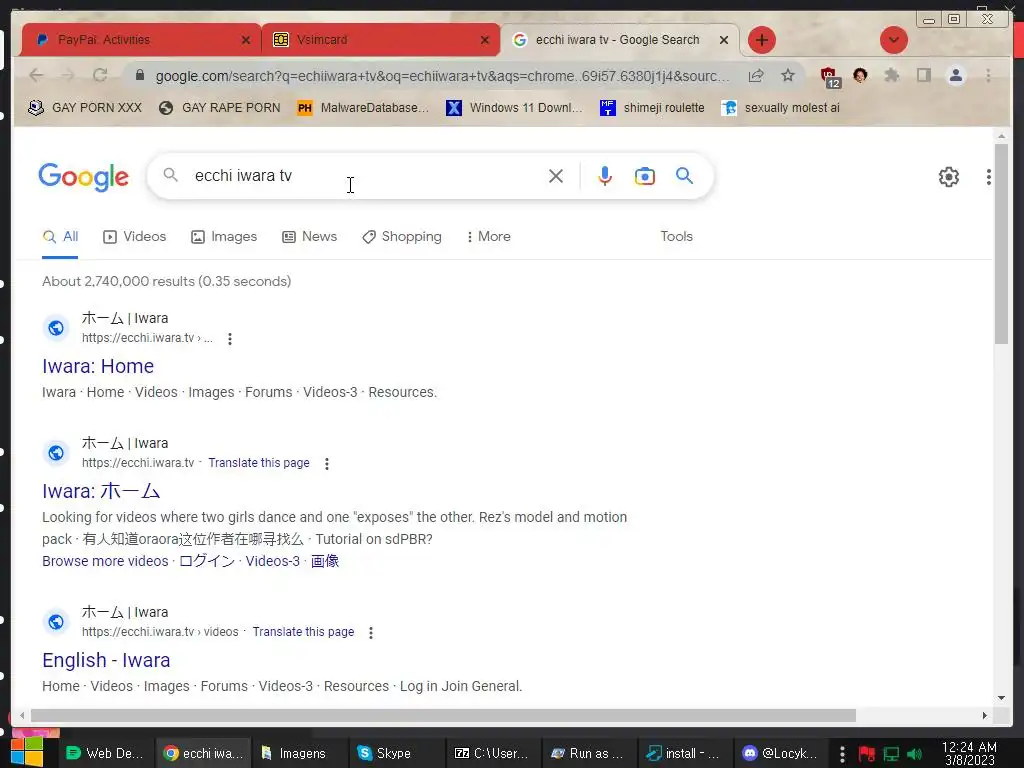This screenshot has height=768, width=1024.
Task: Open the search Tools options
Action: tap(677, 237)
